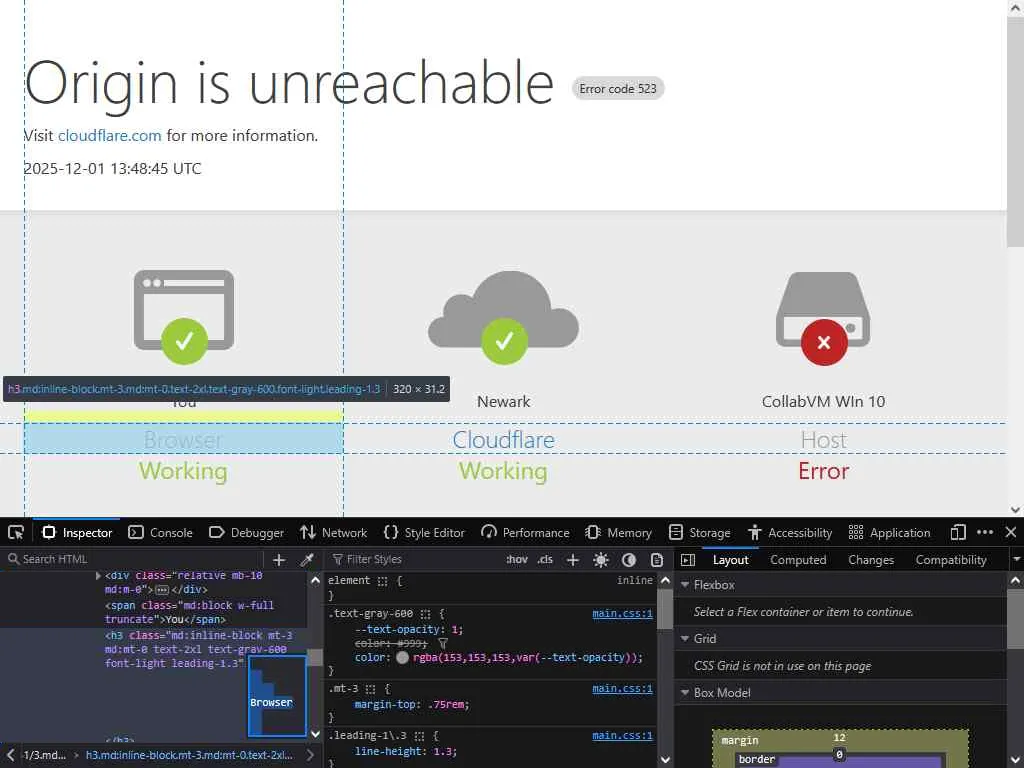Image resolution: width=1024 pixels, height=768 pixels.
Task: Open the Performance tab
Action: (525, 532)
